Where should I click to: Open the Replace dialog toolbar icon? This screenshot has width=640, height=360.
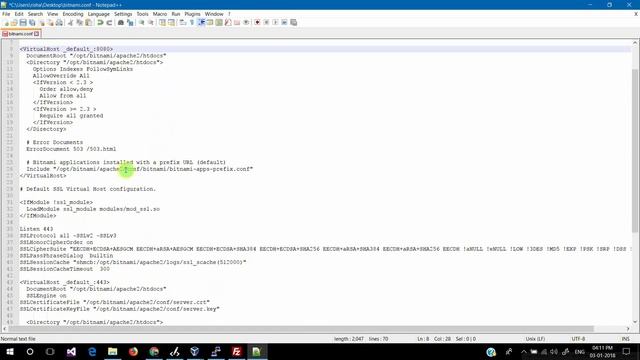(x=131, y=22)
